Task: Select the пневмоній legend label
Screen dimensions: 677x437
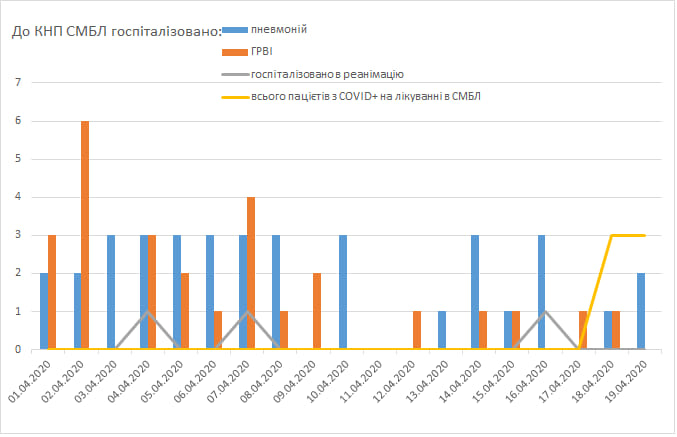Action: [278, 30]
